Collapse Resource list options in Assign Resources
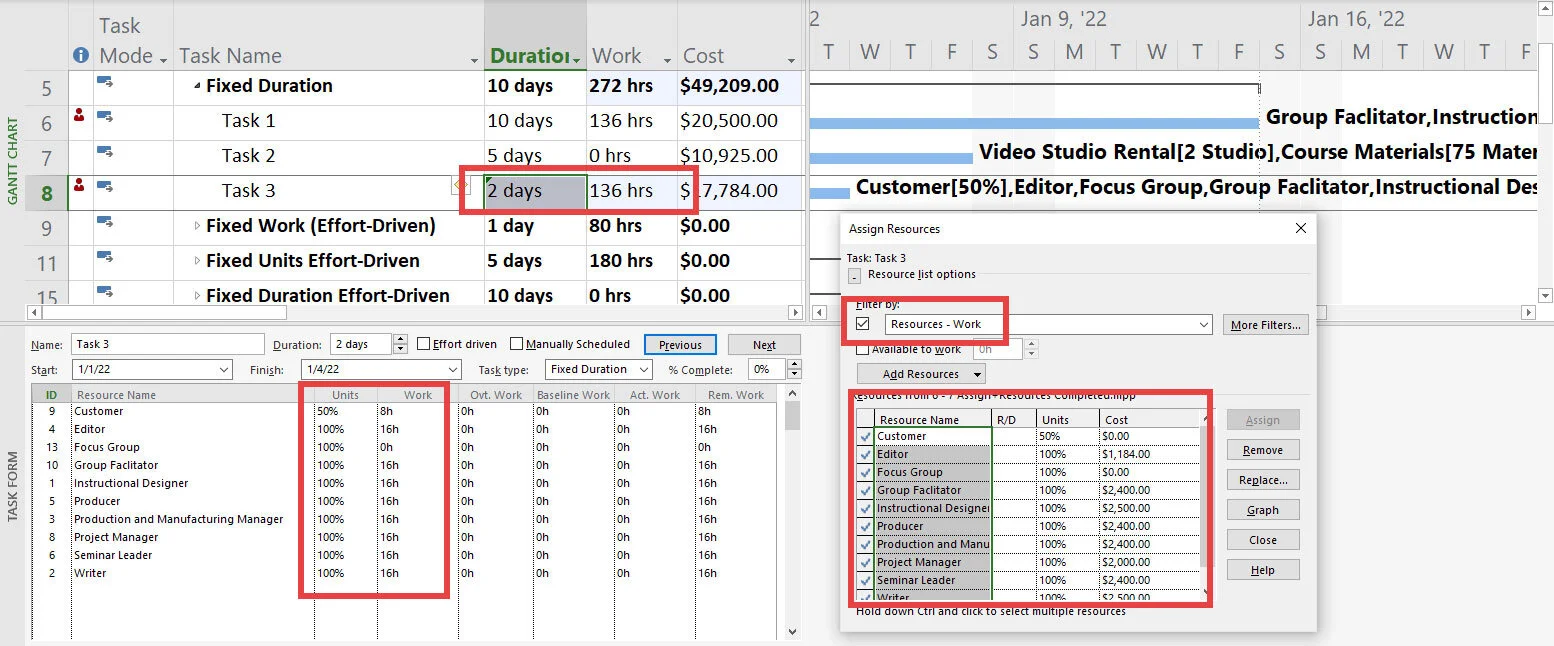This screenshot has width=1554, height=646. [x=854, y=275]
